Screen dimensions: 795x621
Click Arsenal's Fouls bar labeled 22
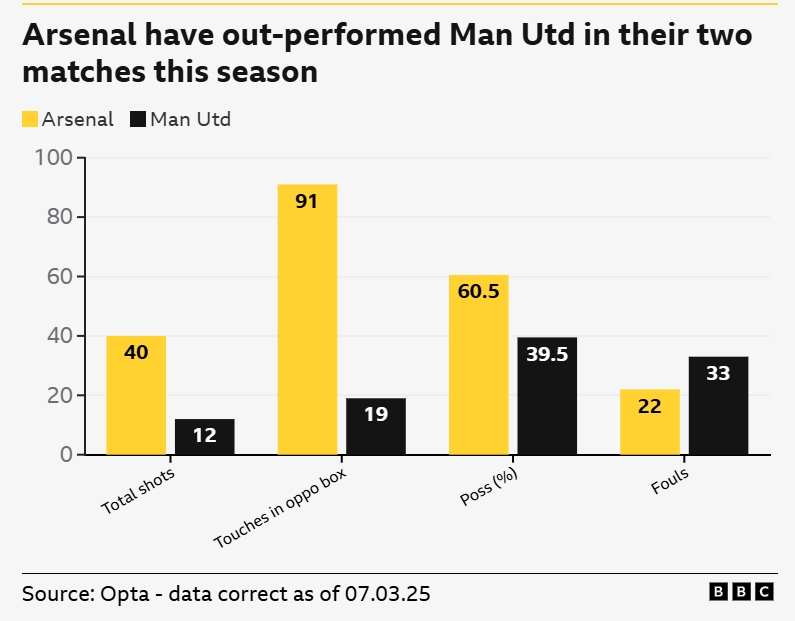649,422
